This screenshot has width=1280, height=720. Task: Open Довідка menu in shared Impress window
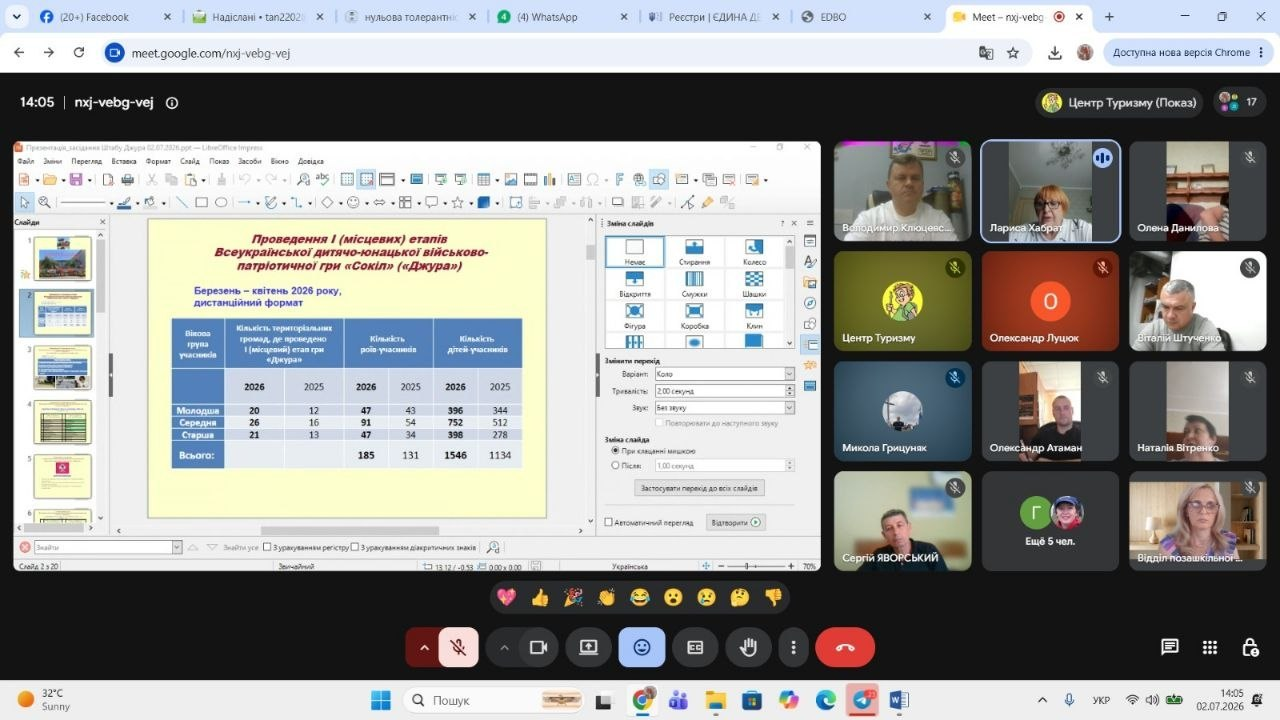[x=311, y=161]
